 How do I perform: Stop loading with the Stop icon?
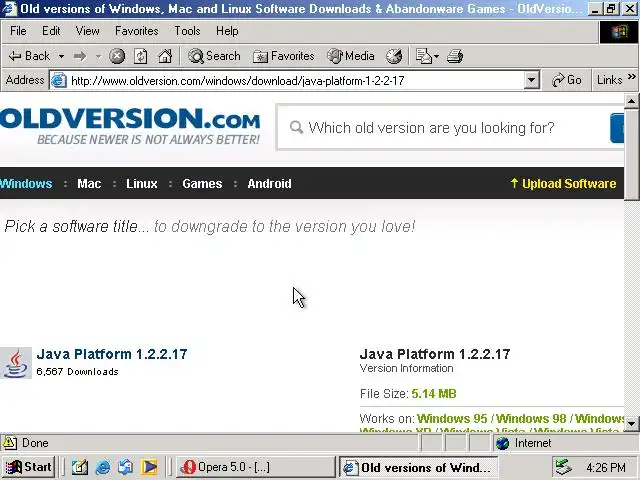coord(117,56)
